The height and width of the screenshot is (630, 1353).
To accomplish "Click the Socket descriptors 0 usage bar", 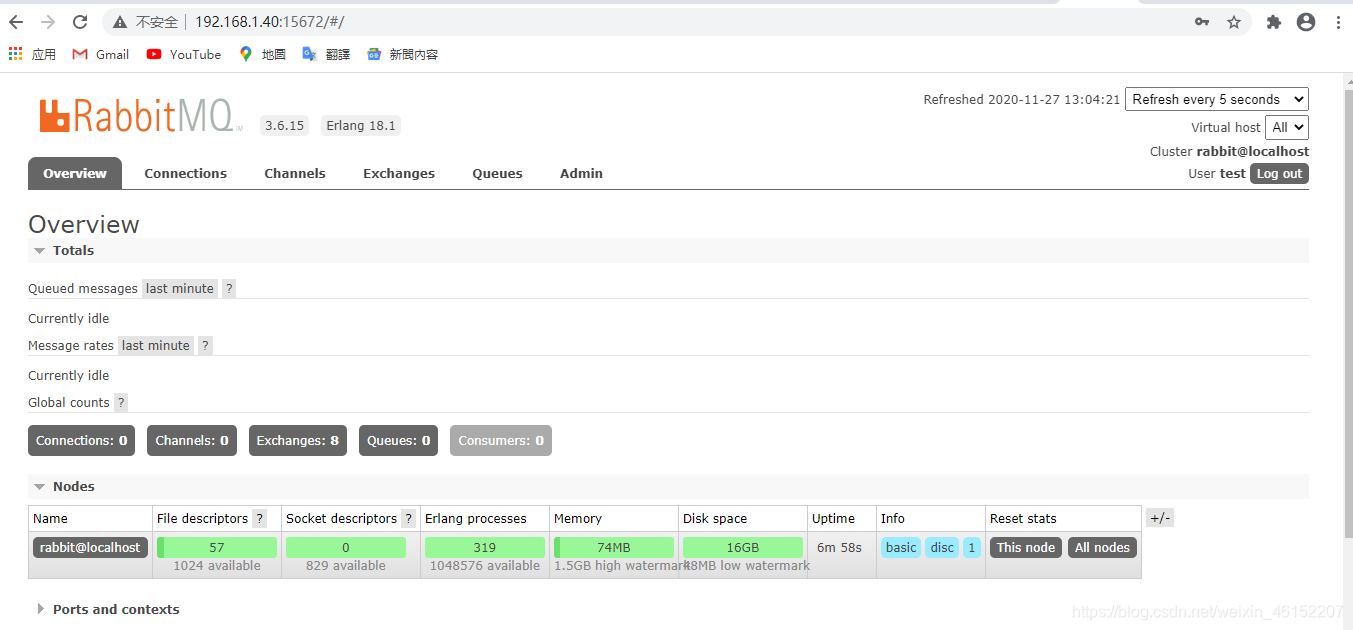I will [x=346, y=547].
